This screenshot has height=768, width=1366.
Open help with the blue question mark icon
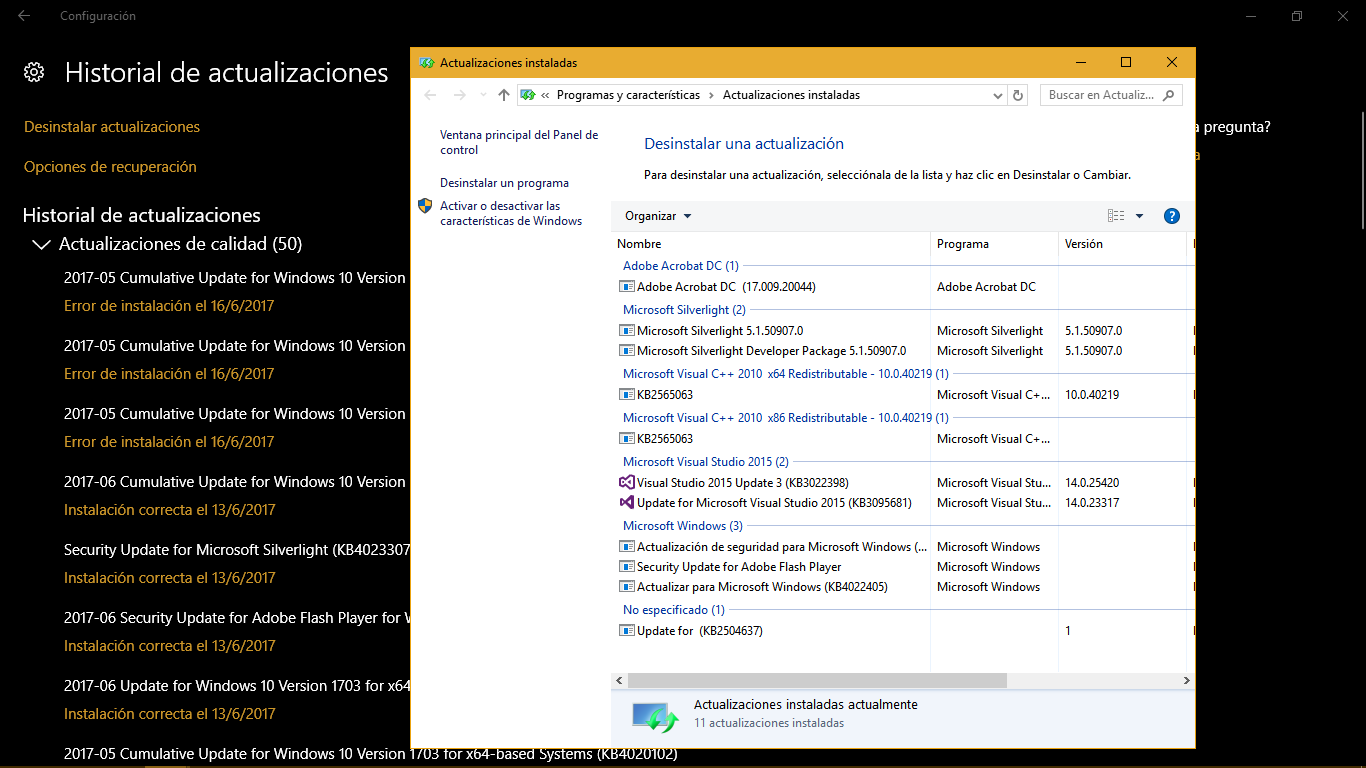point(1172,216)
